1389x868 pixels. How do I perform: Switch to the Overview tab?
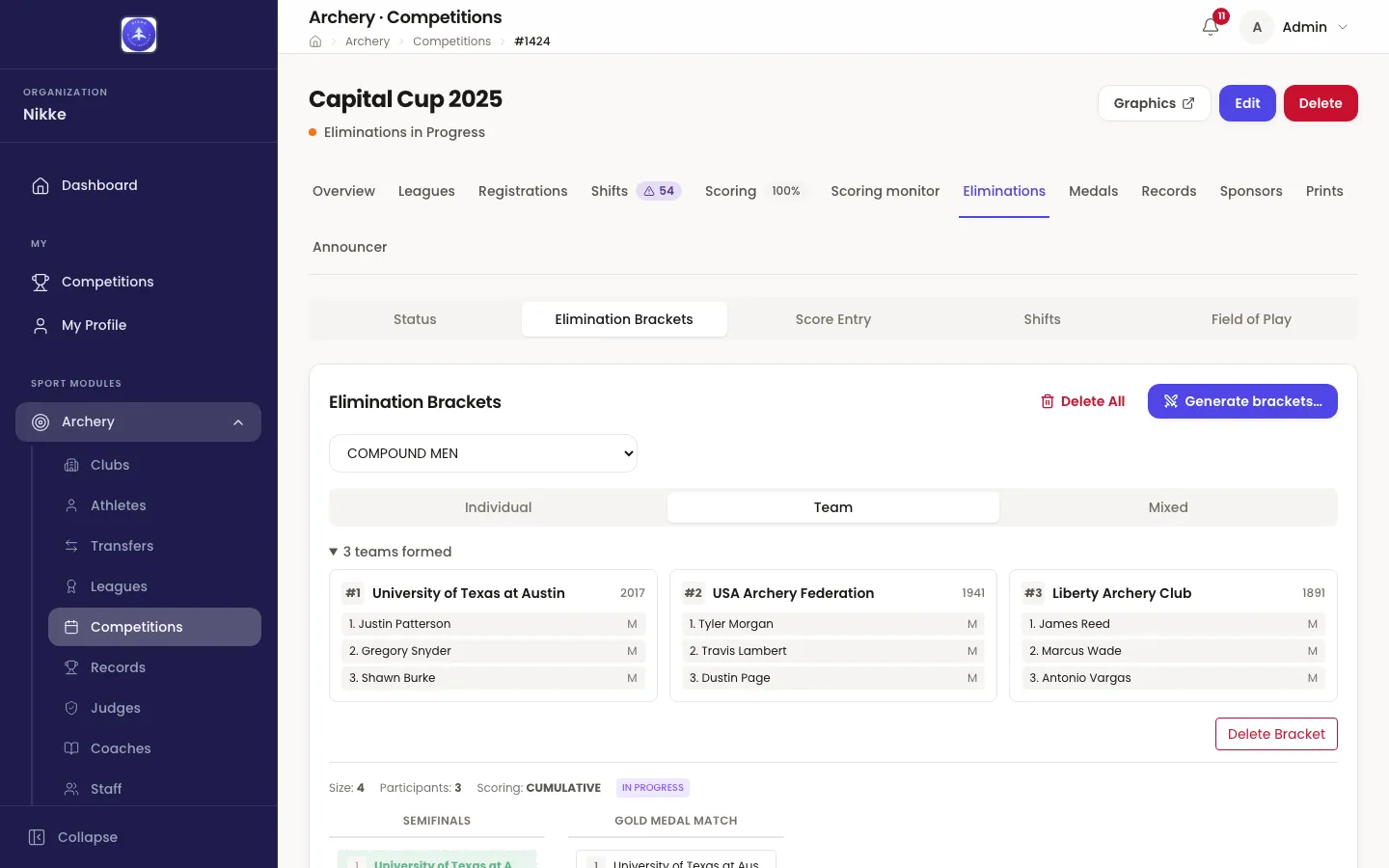point(343,191)
